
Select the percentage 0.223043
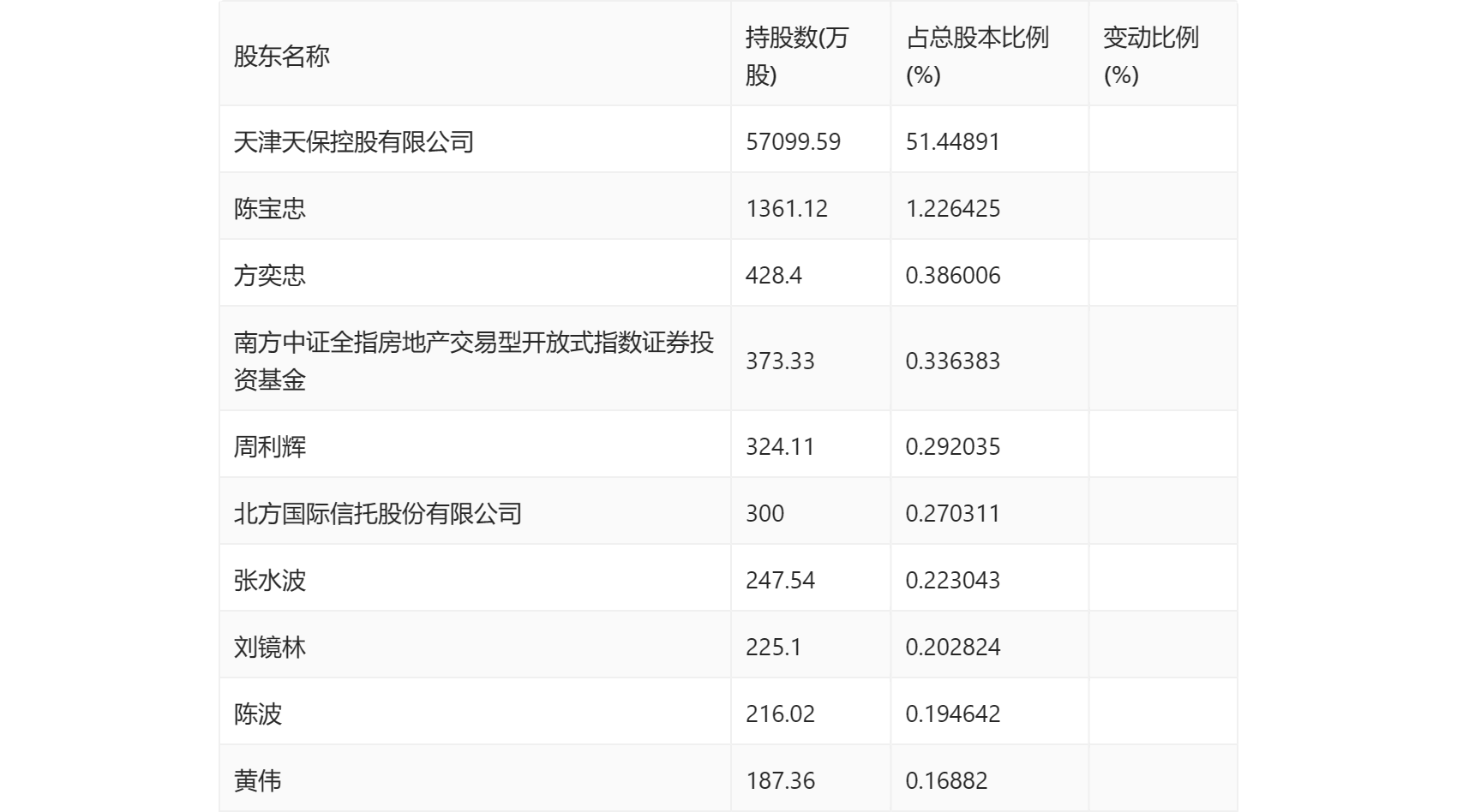click(953, 581)
